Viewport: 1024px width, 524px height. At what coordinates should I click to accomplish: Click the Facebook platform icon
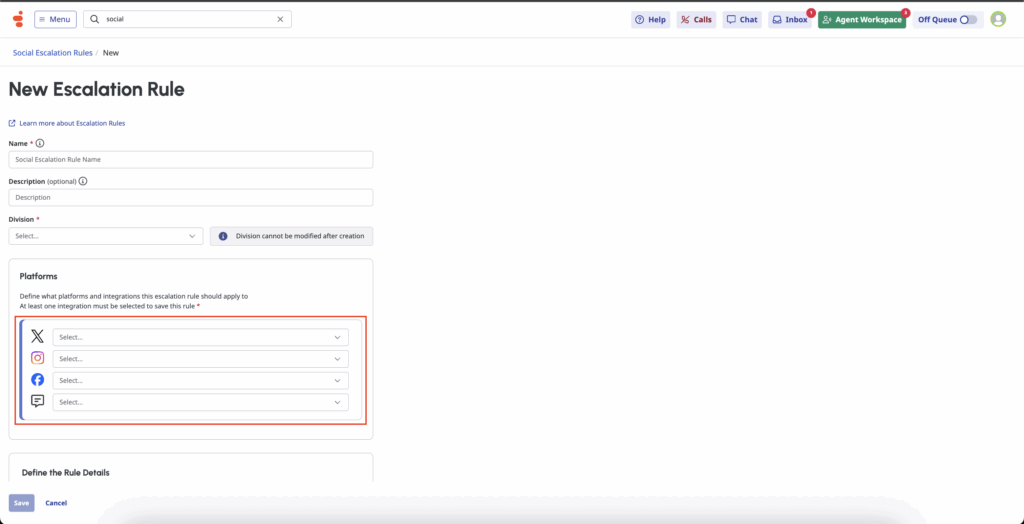click(x=37, y=380)
